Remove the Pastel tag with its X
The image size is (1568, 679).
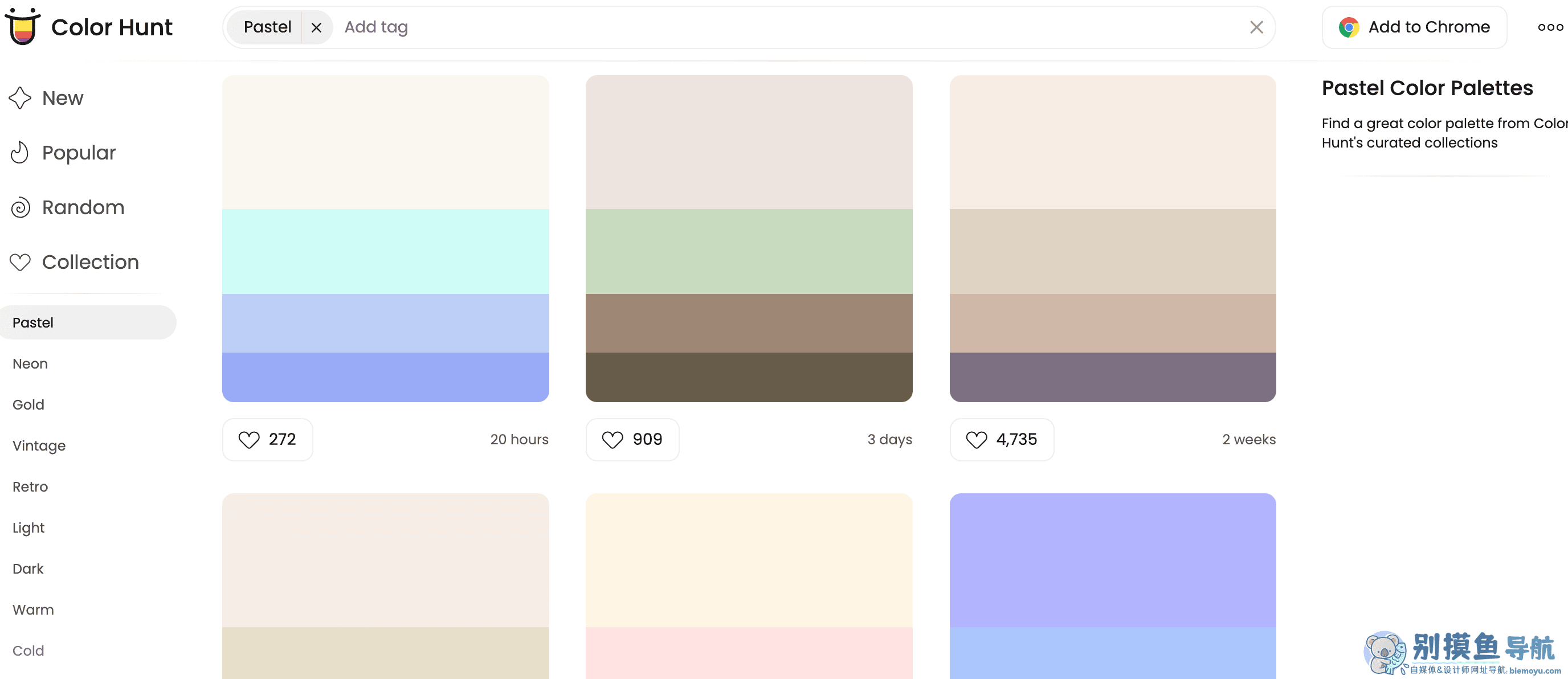pyautogui.click(x=316, y=27)
